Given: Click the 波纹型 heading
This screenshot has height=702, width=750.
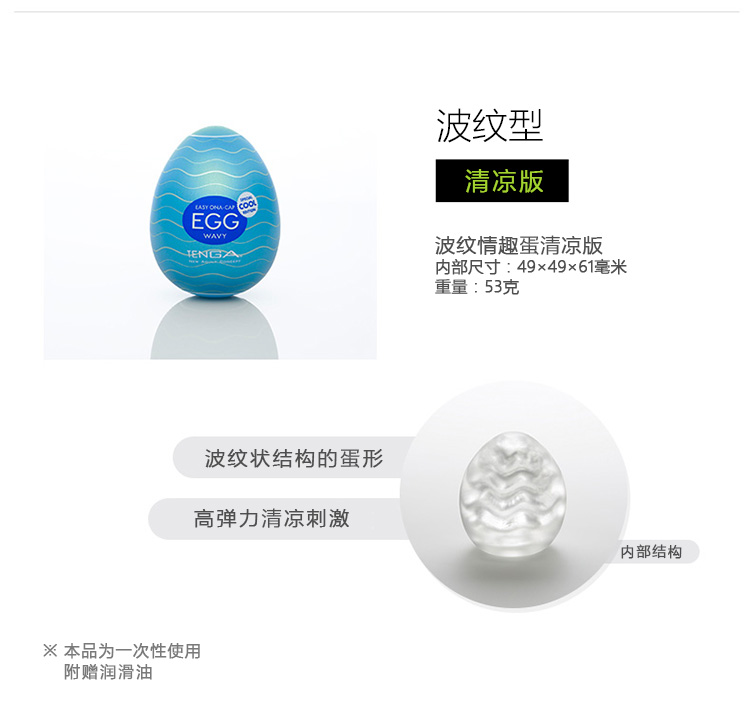Looking at the screenshot, I should 489,126.
